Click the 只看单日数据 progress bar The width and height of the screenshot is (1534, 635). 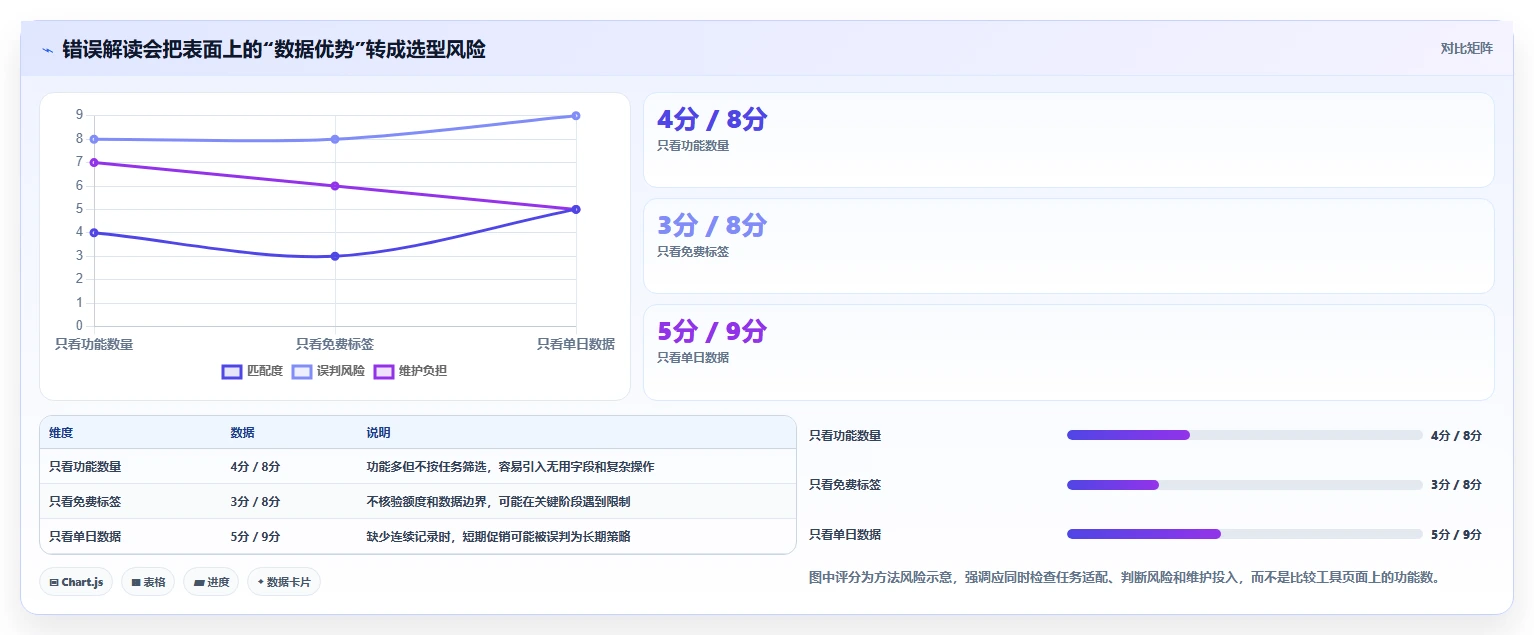click(1244, 534)
